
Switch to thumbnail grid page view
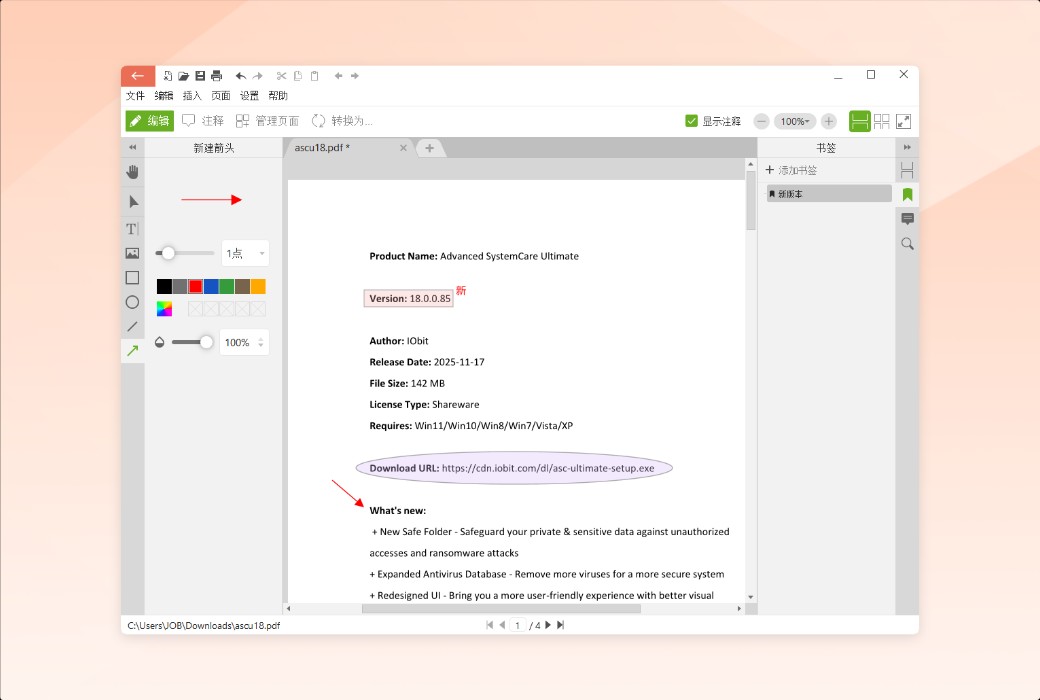point(881,120)
